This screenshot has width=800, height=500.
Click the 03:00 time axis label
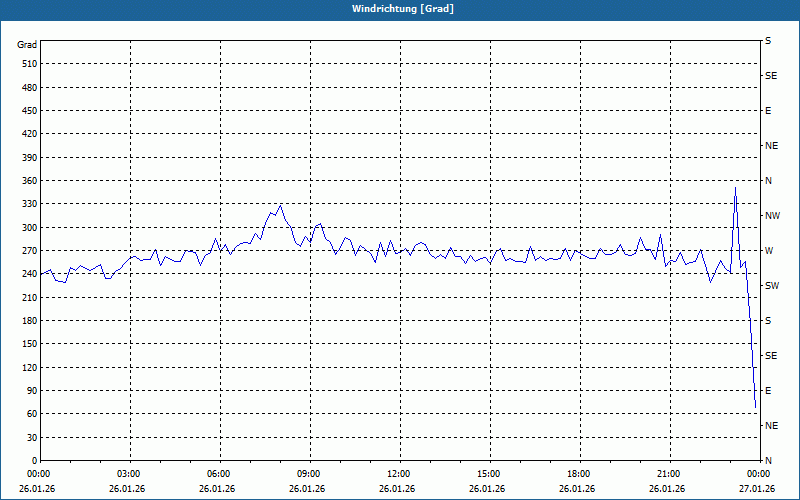(129, 474)
